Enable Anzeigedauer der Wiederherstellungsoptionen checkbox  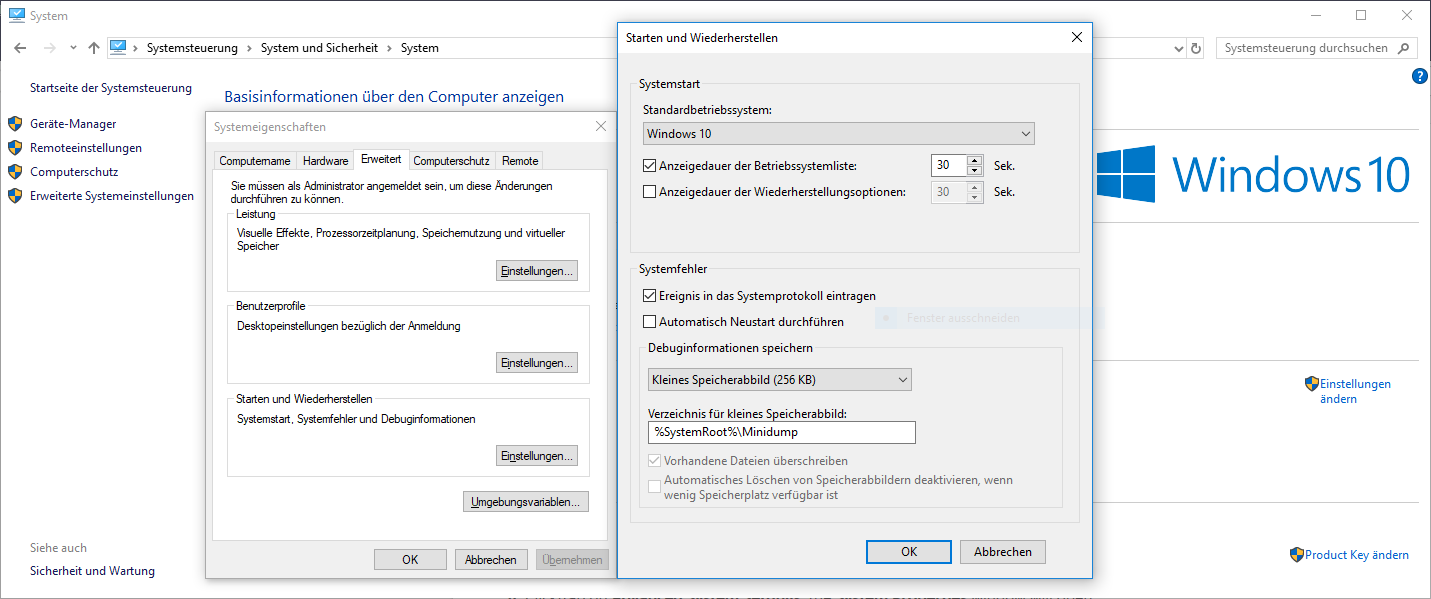pos(650,192)
